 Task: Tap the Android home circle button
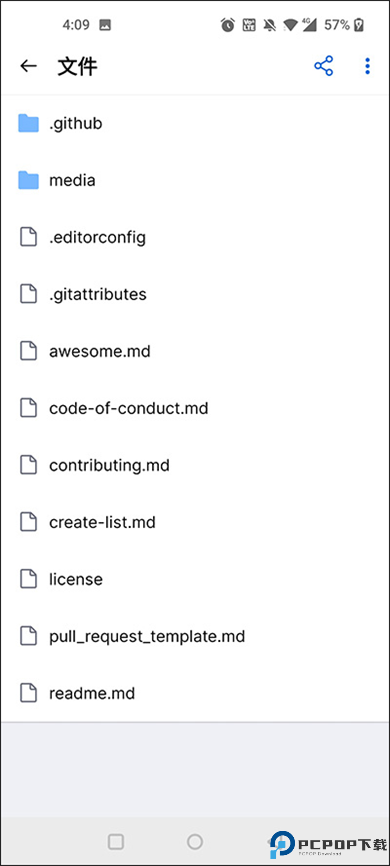tap(194, 841)
